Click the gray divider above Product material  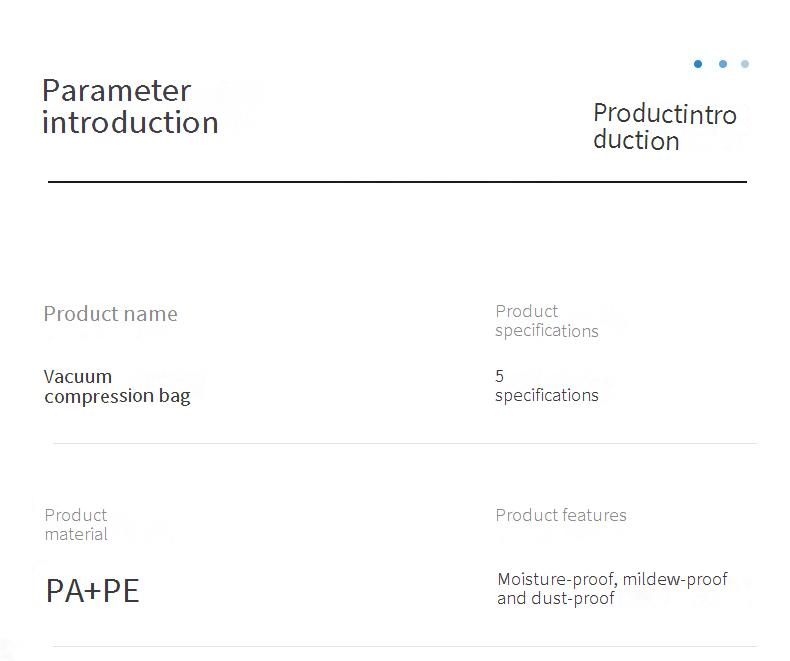pyautogui.click(x=405, y=443)
